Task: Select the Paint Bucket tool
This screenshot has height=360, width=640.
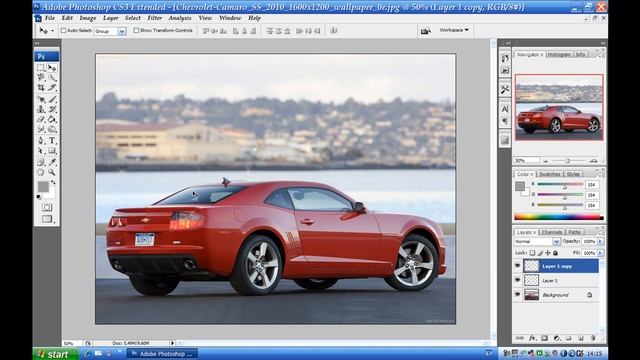Action: pos(52,119)
